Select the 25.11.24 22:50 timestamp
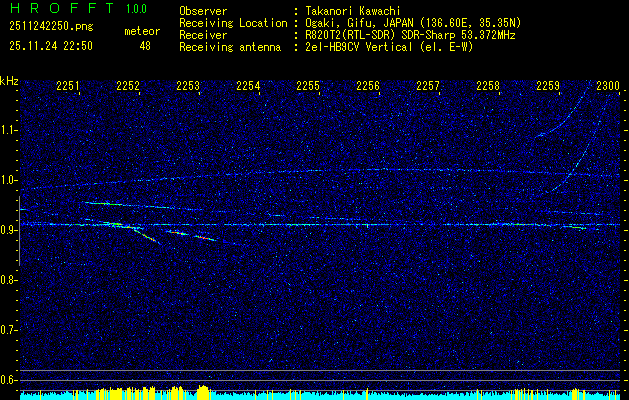This screenshot has width=629, height=400. click(x=50, y=46)
